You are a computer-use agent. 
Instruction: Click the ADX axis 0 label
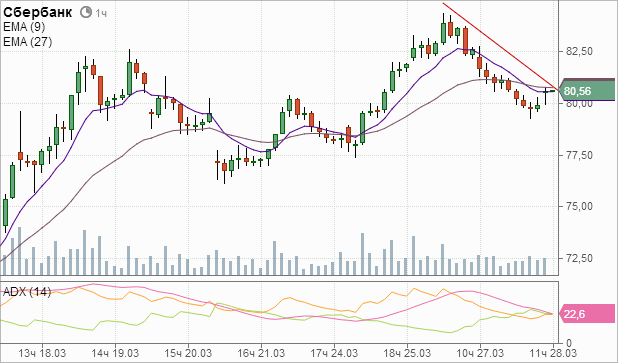568,342
